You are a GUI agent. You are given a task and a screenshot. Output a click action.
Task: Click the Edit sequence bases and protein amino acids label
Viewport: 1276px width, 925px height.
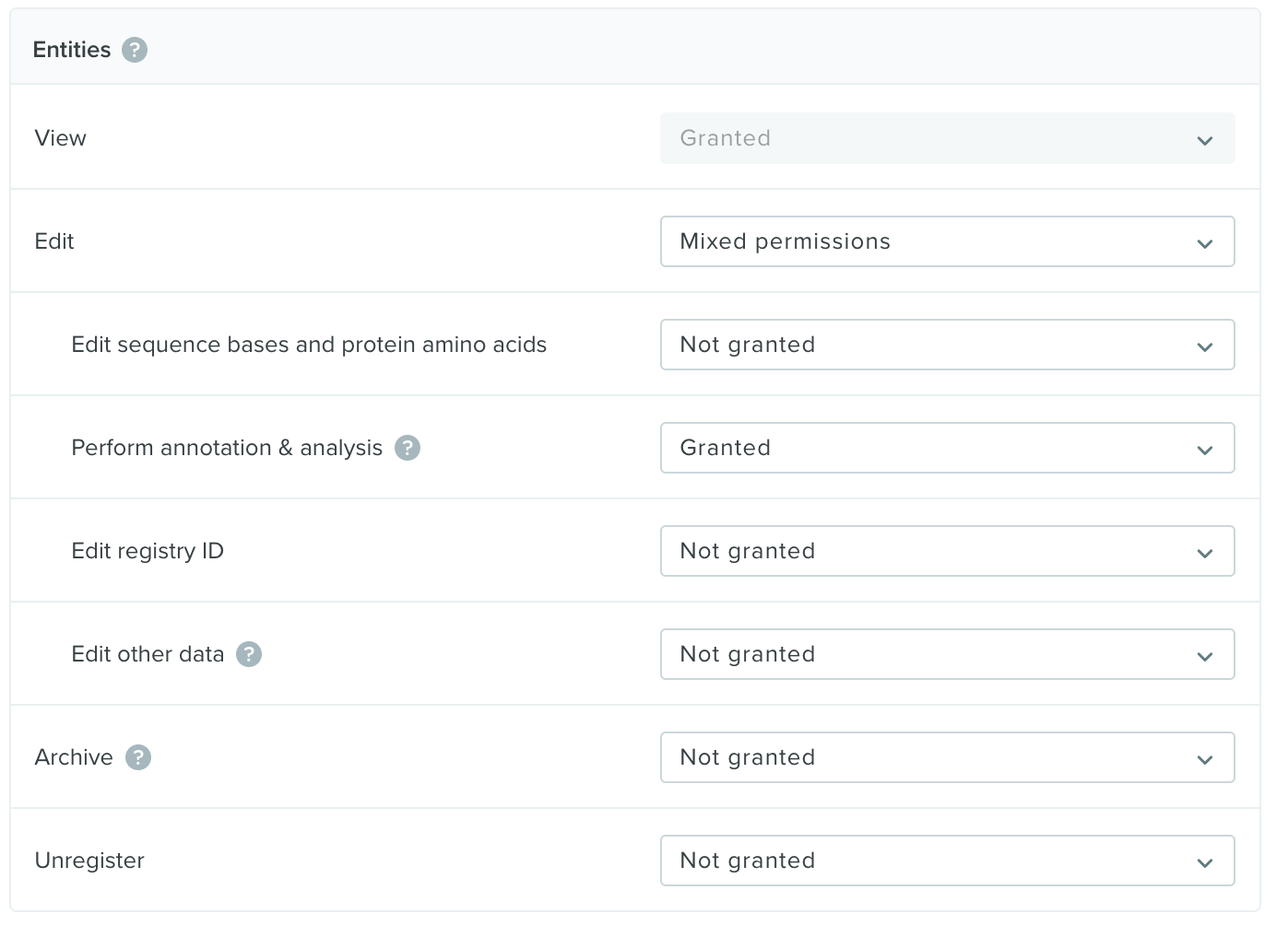click(x=309, y=345)
